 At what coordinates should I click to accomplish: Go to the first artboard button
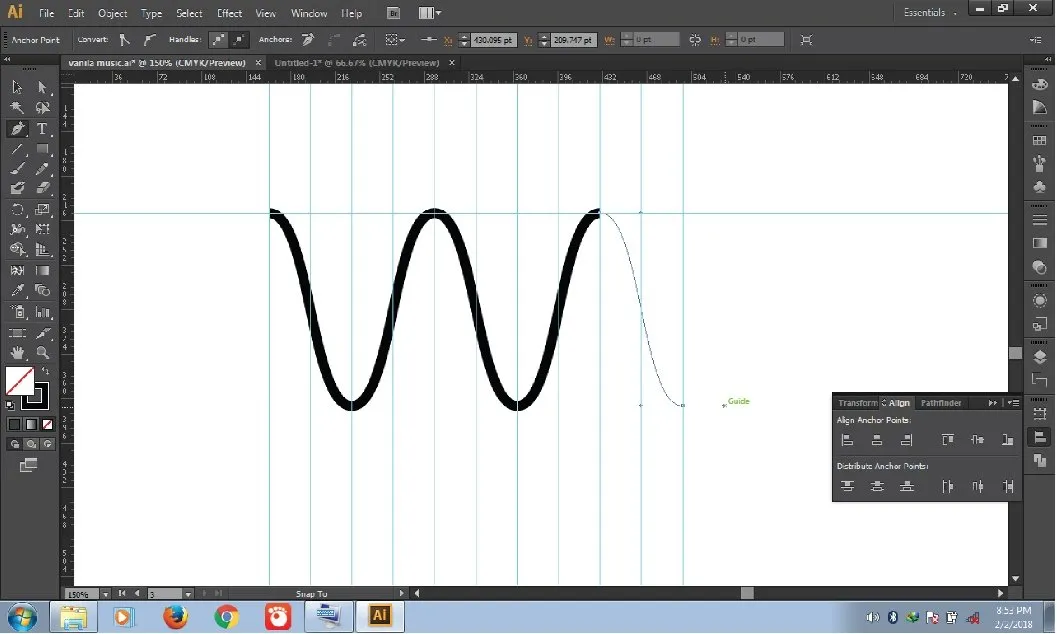(122, 594)
